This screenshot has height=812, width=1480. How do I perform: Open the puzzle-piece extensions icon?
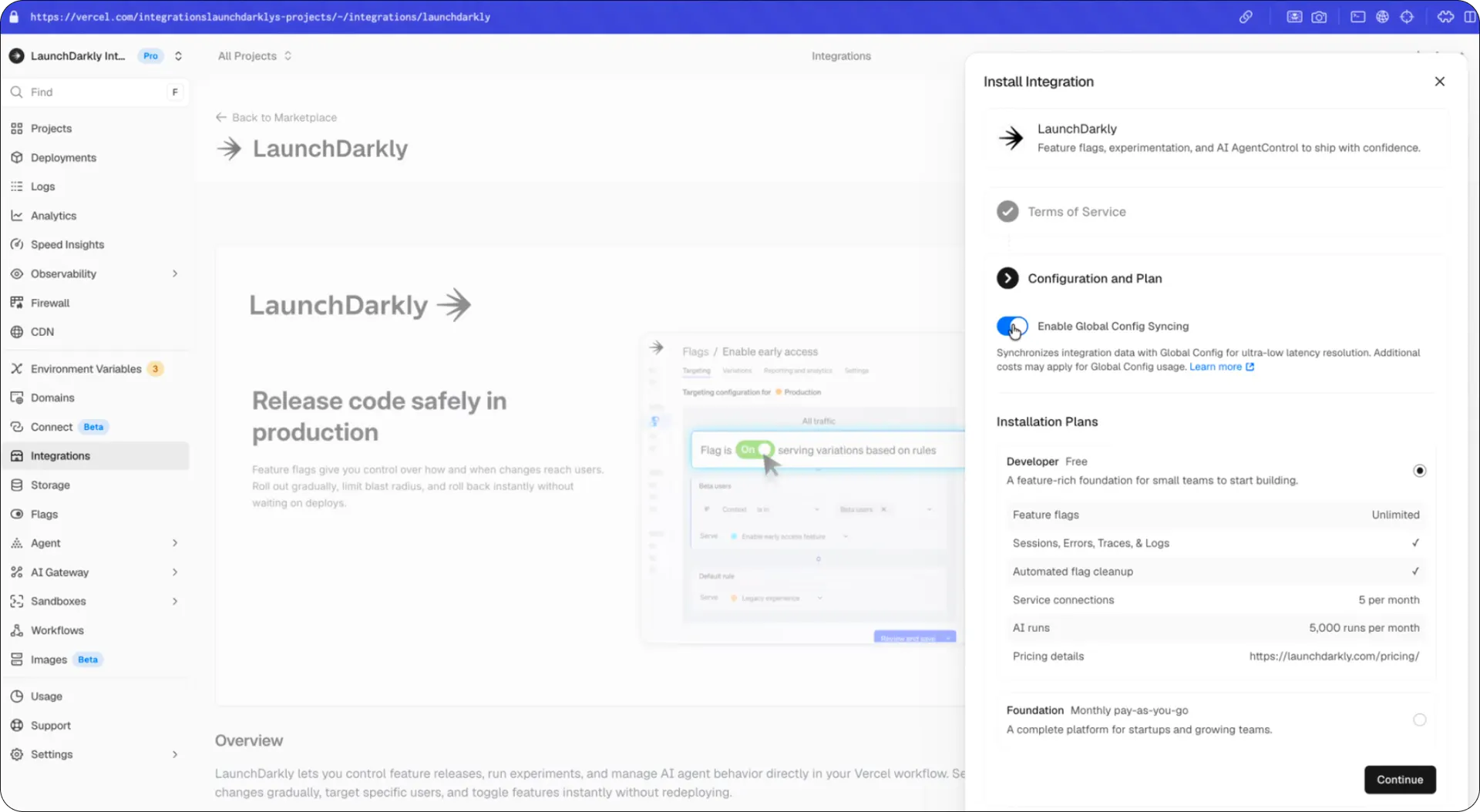(1445, 17)
